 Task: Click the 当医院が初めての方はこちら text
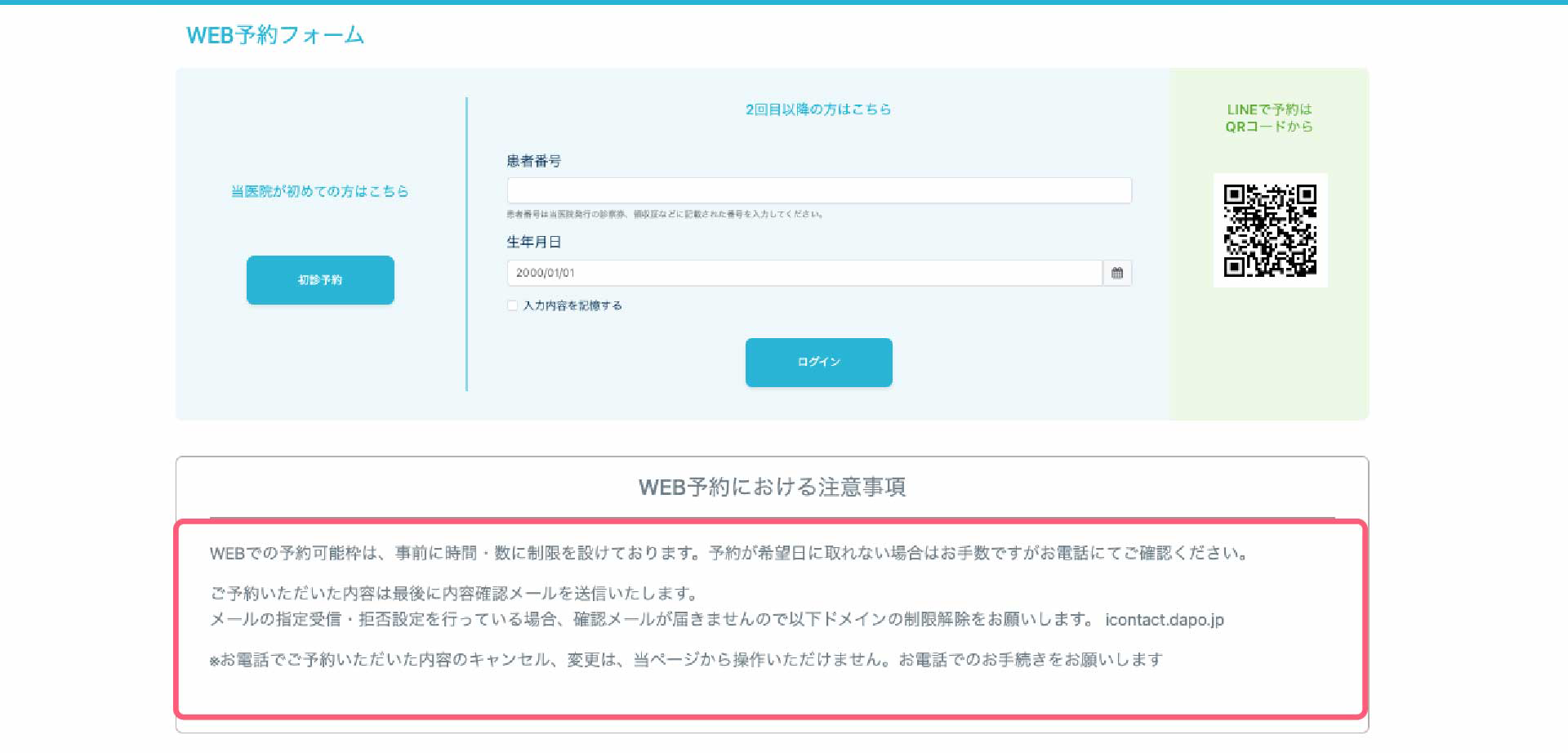[319, 191]
